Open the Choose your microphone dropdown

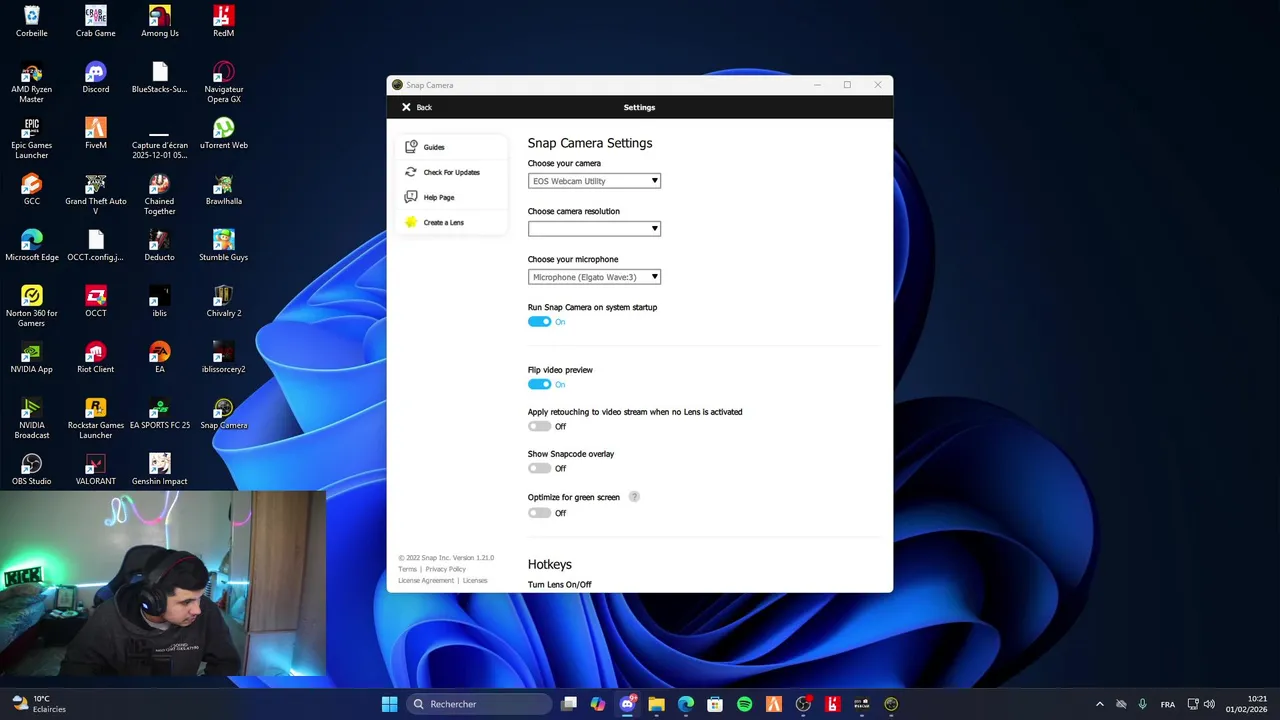(x=594, y=277)
